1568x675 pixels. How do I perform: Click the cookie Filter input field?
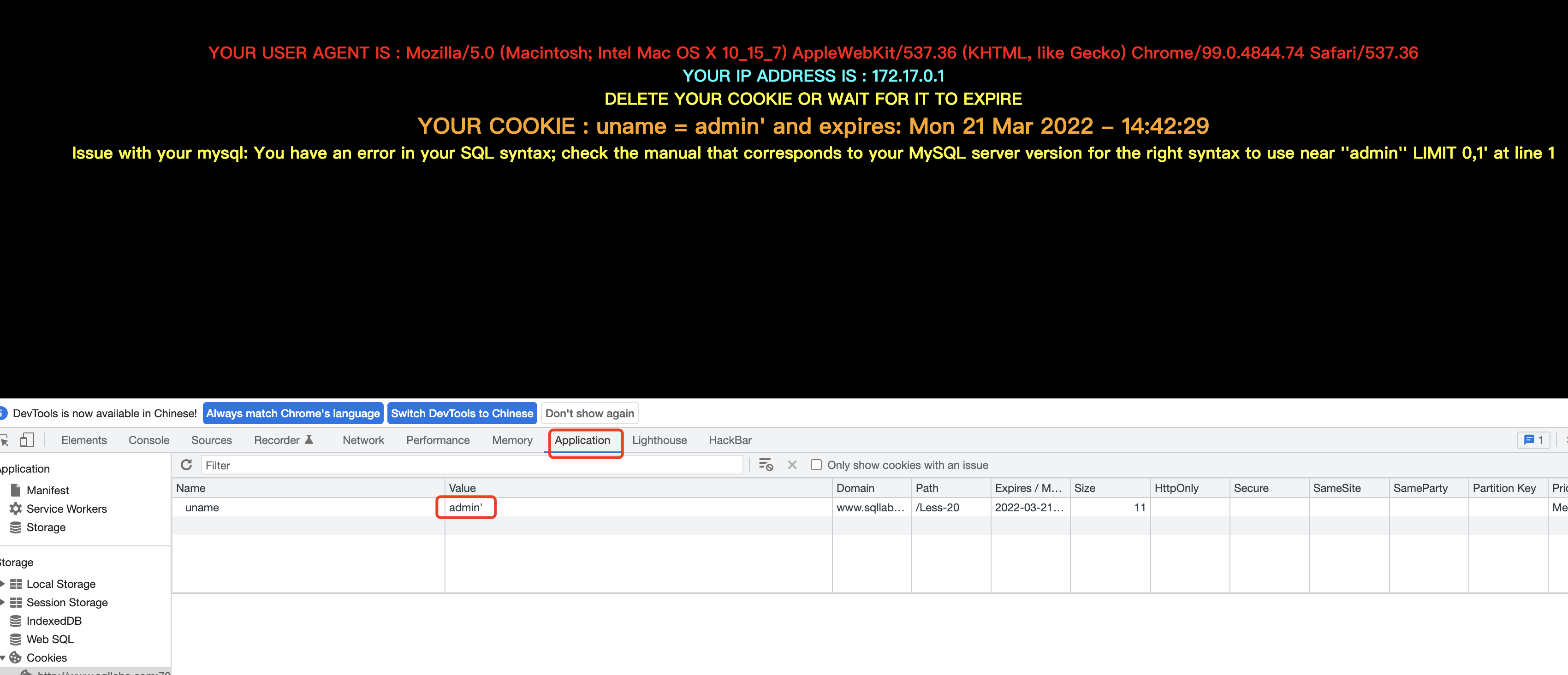pos(472,466)
